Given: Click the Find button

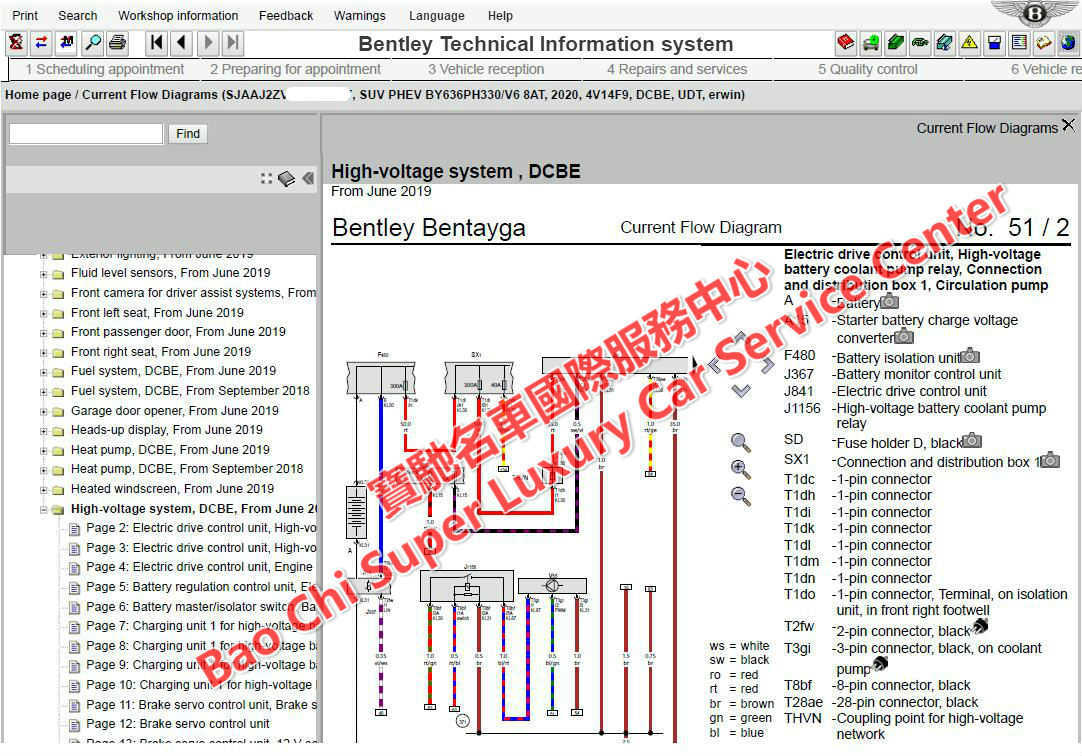Looking at the screenshot, I should [188, 134].
